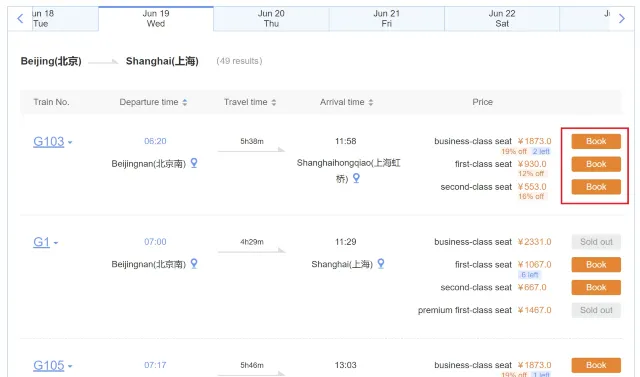Click the G105 departure time 07:17
The height and width of the screenshot is (377, 640).
coord(155,365)
